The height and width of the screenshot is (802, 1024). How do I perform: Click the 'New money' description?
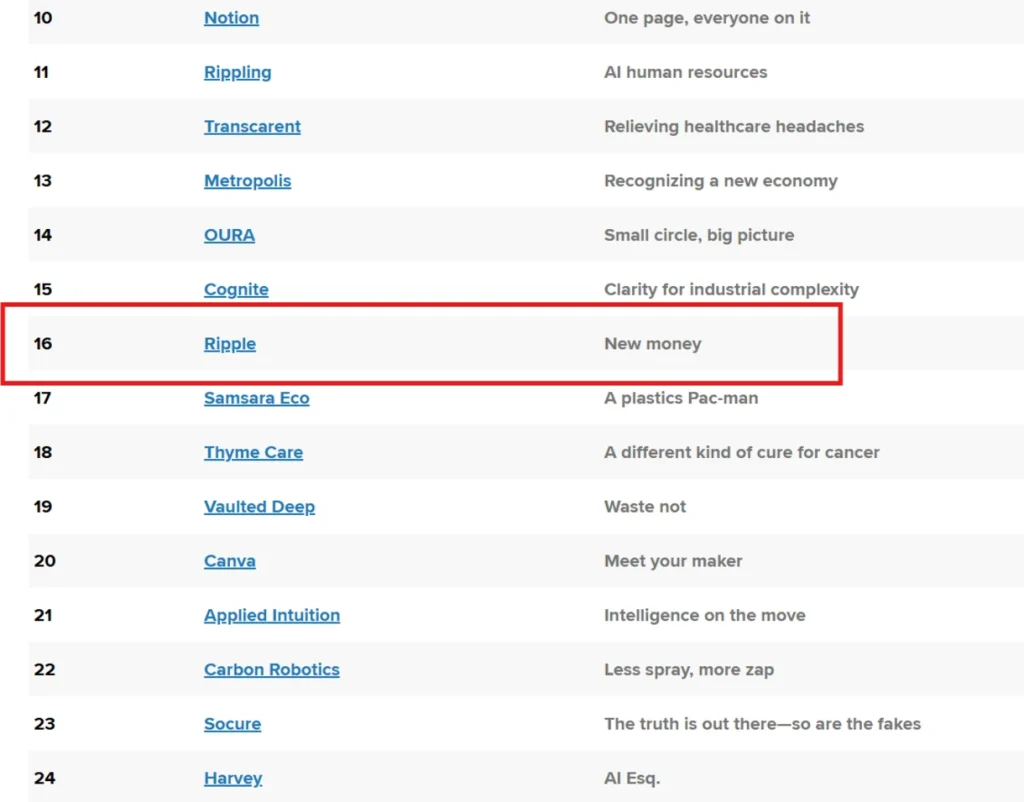pyautogui.click(x=653, y=344)
